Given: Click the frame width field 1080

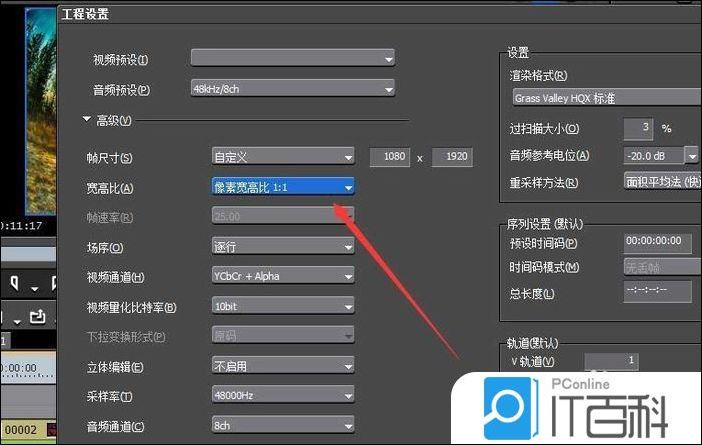Looking at the screenshot, I should pyautogui.click(x=390, y=157).
